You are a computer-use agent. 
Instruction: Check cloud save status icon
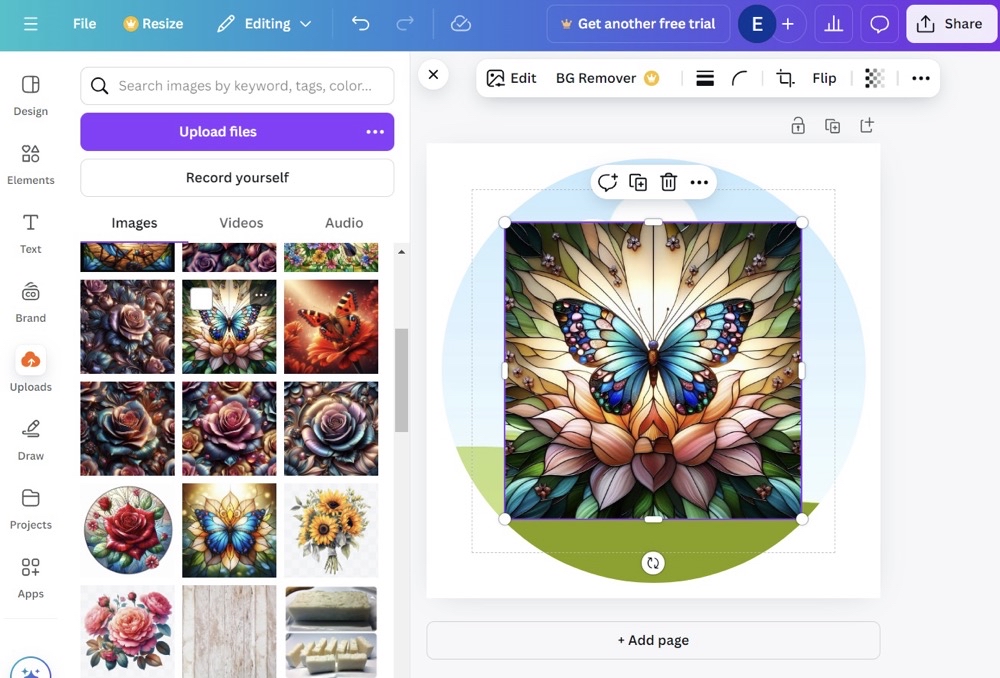pos(460,24)
